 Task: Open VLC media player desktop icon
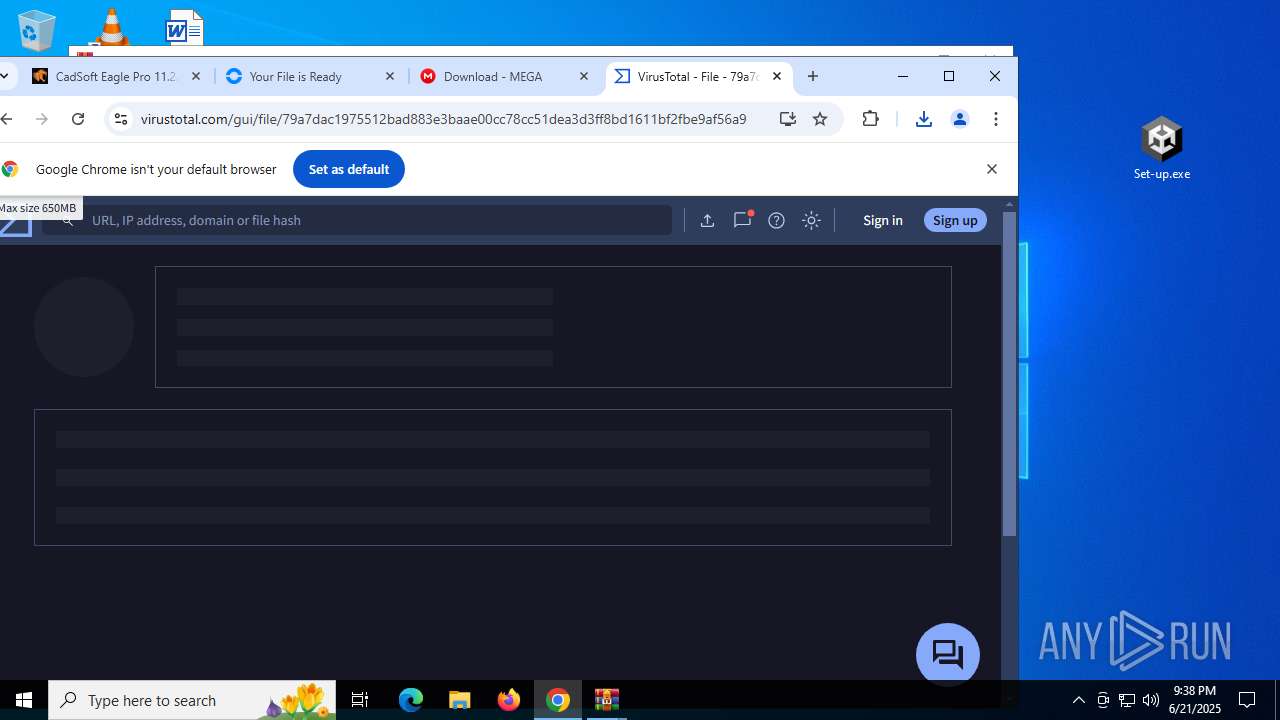[111, 27]
